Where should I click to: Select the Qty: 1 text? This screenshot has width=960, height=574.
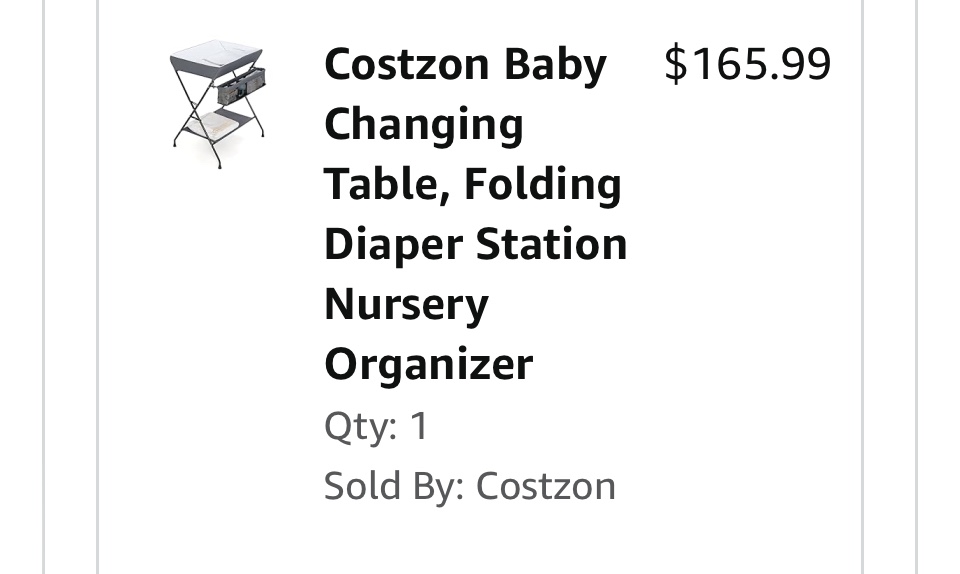click(x=376, y=427)
